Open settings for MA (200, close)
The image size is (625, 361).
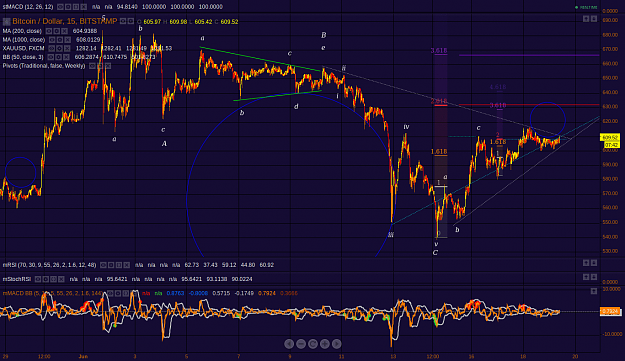point(56,31)
